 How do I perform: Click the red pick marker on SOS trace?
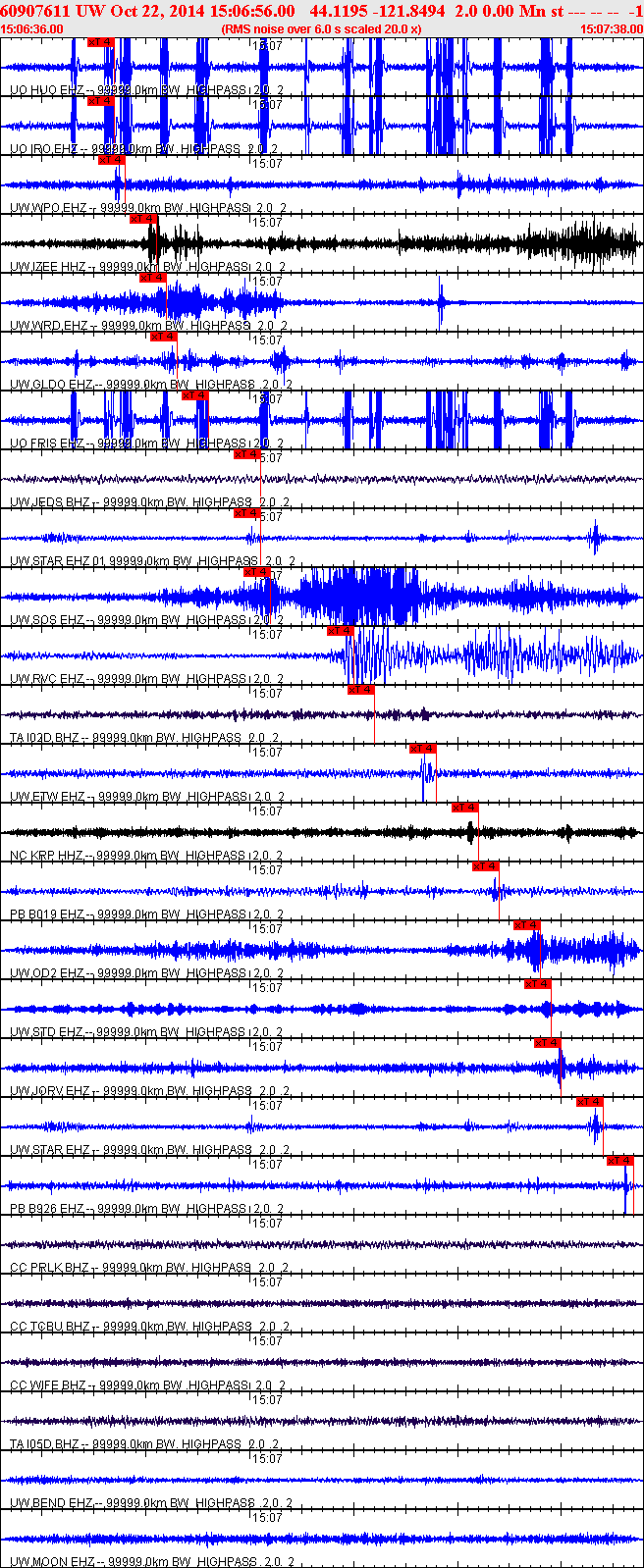[x=257, y=572]
